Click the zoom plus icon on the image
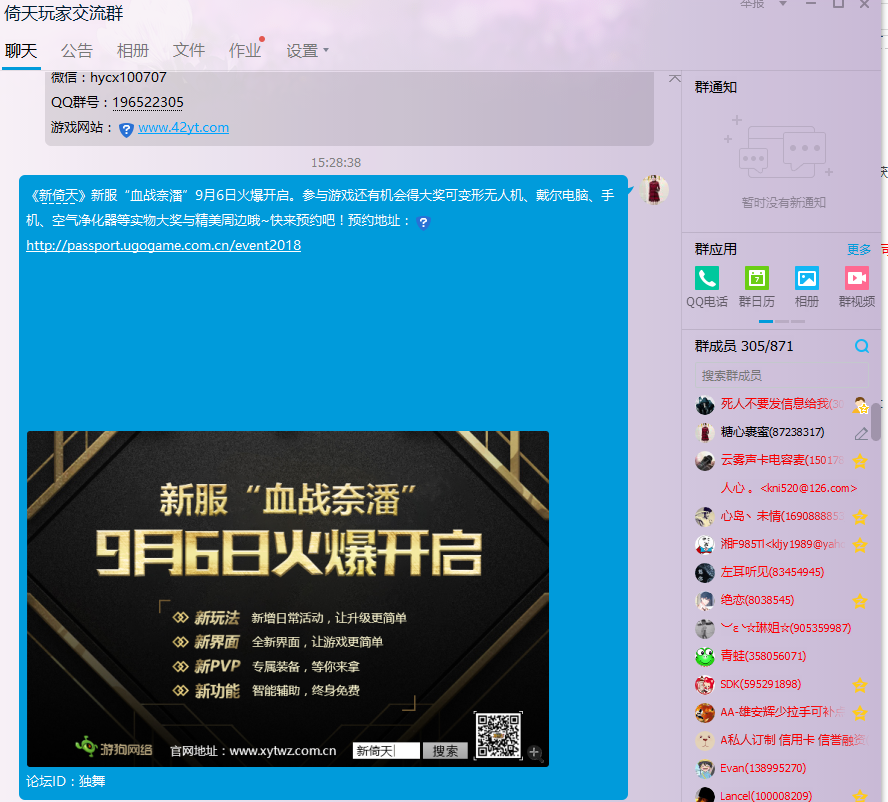The height and width of the screenshot is (802, 888). coord(534,753)
